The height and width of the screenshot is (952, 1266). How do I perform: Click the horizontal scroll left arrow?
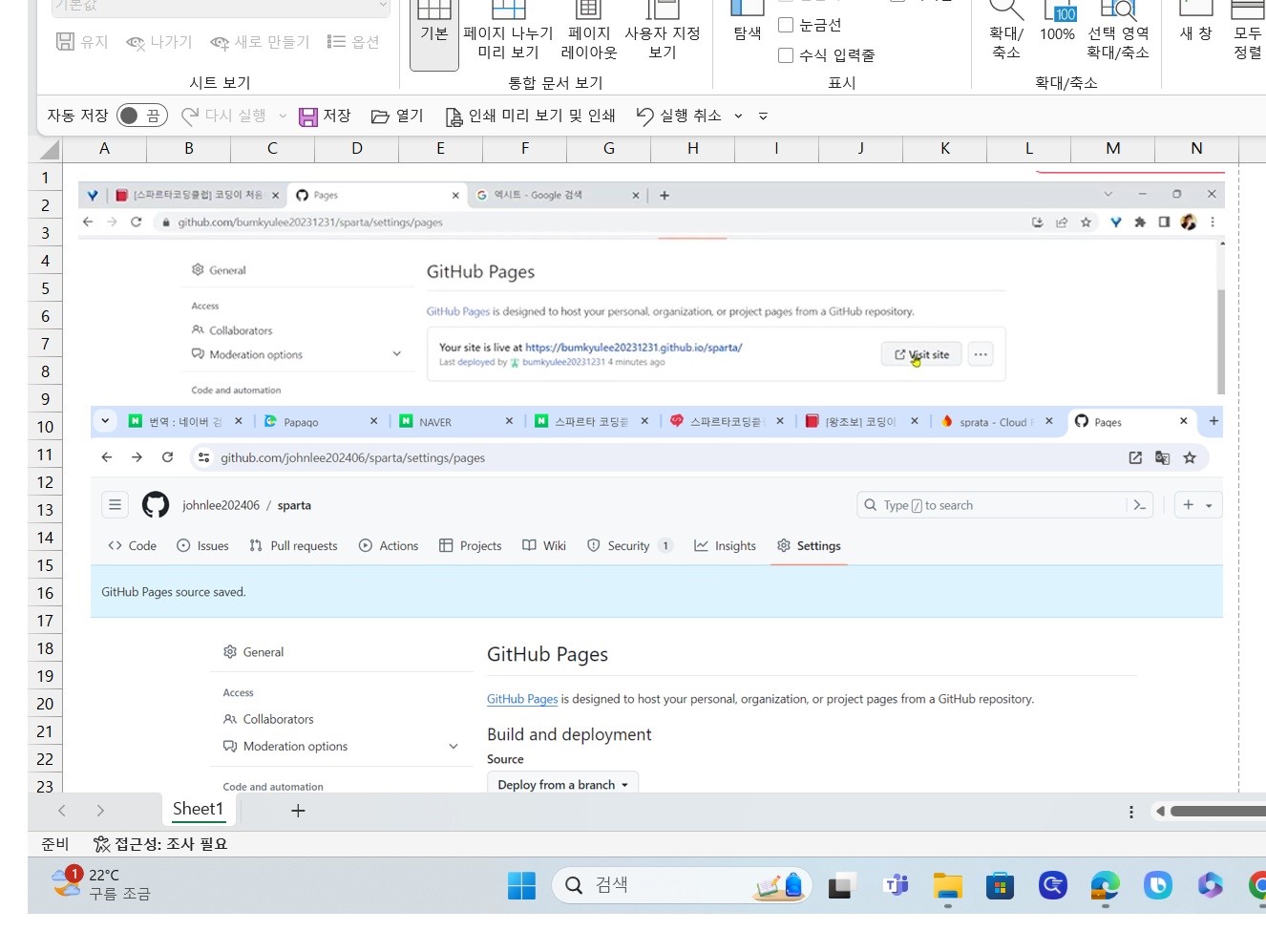(1160, 812)
